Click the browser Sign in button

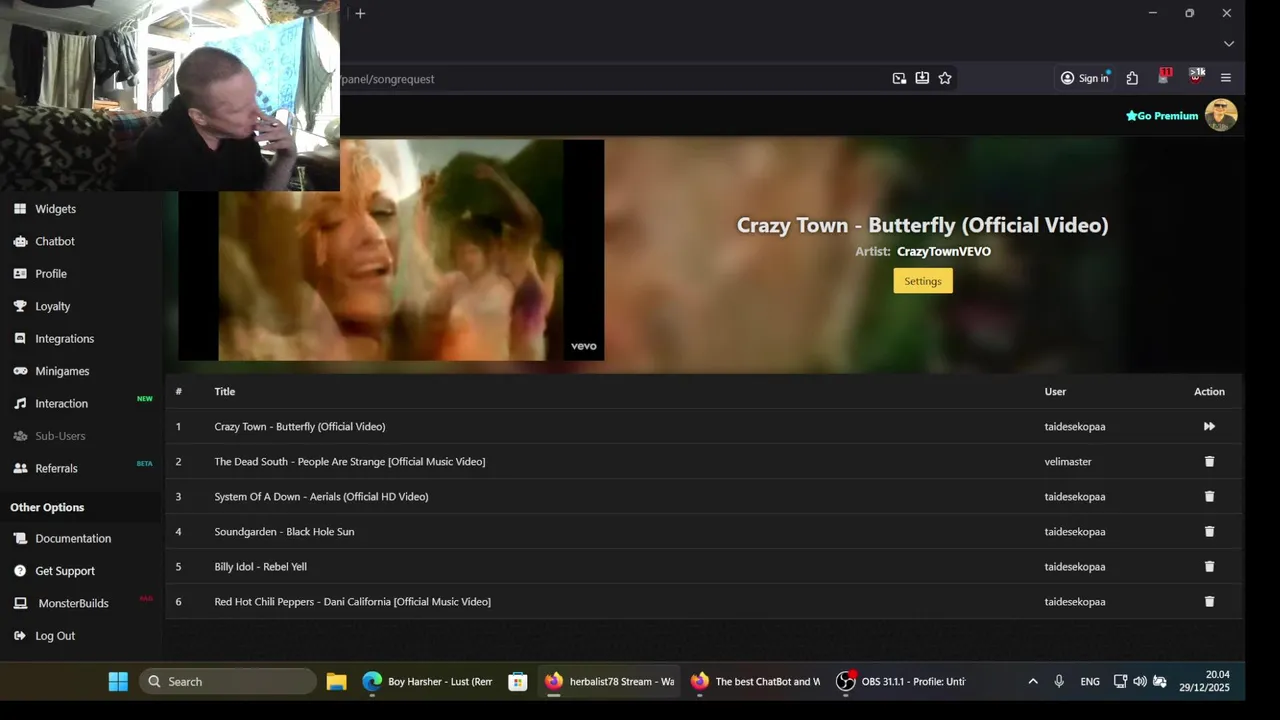point(1085,78)
